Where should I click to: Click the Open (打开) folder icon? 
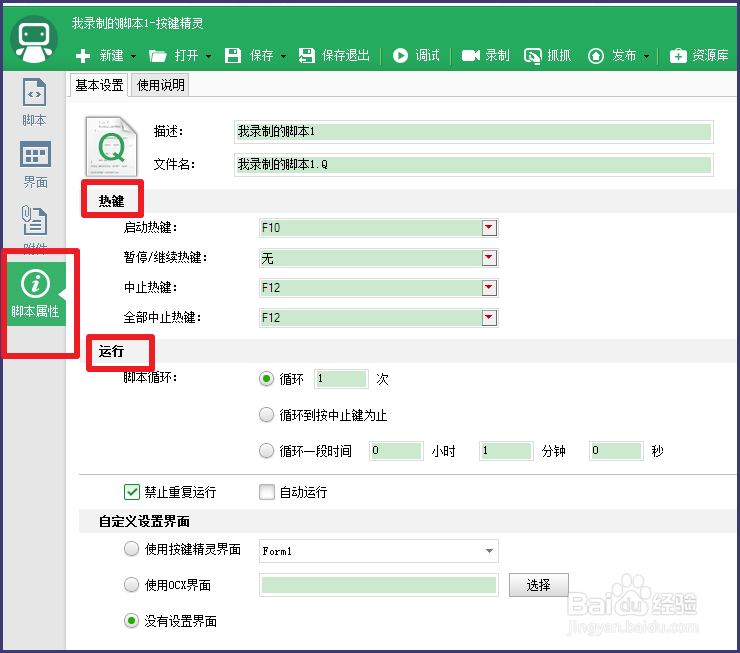click(157, 56)
